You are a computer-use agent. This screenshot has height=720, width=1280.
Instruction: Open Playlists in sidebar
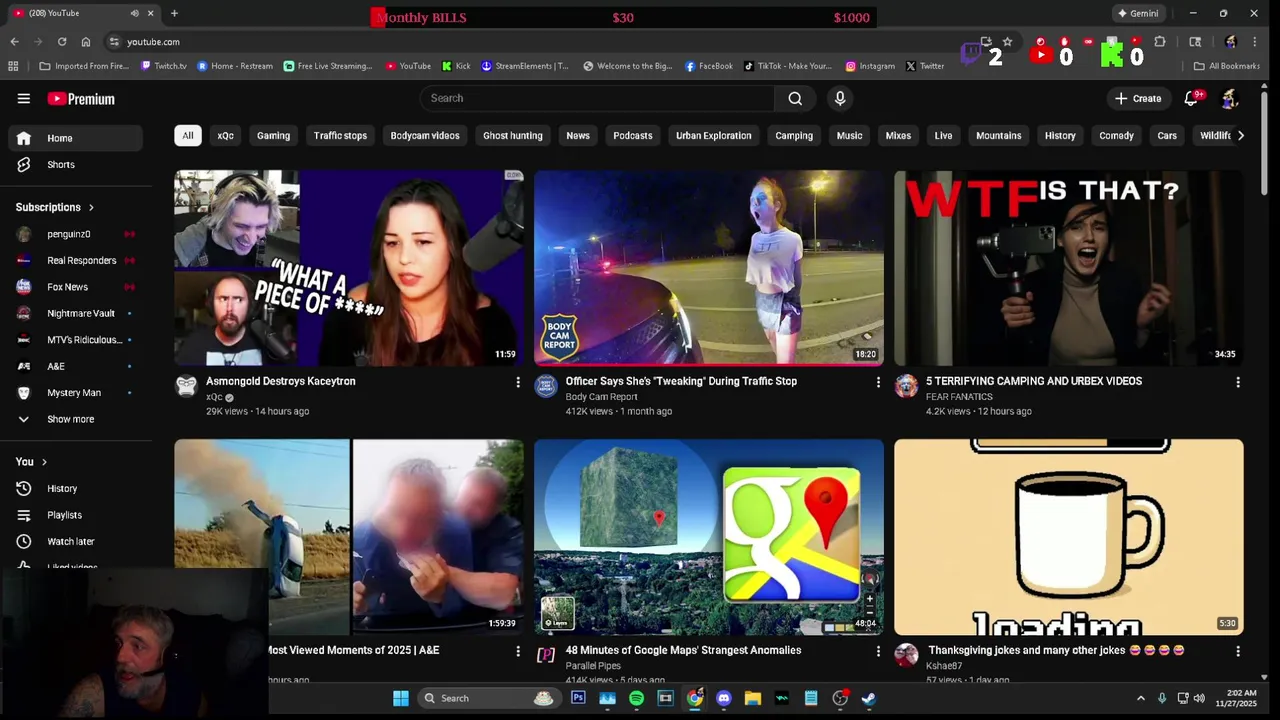click(76, 515)
